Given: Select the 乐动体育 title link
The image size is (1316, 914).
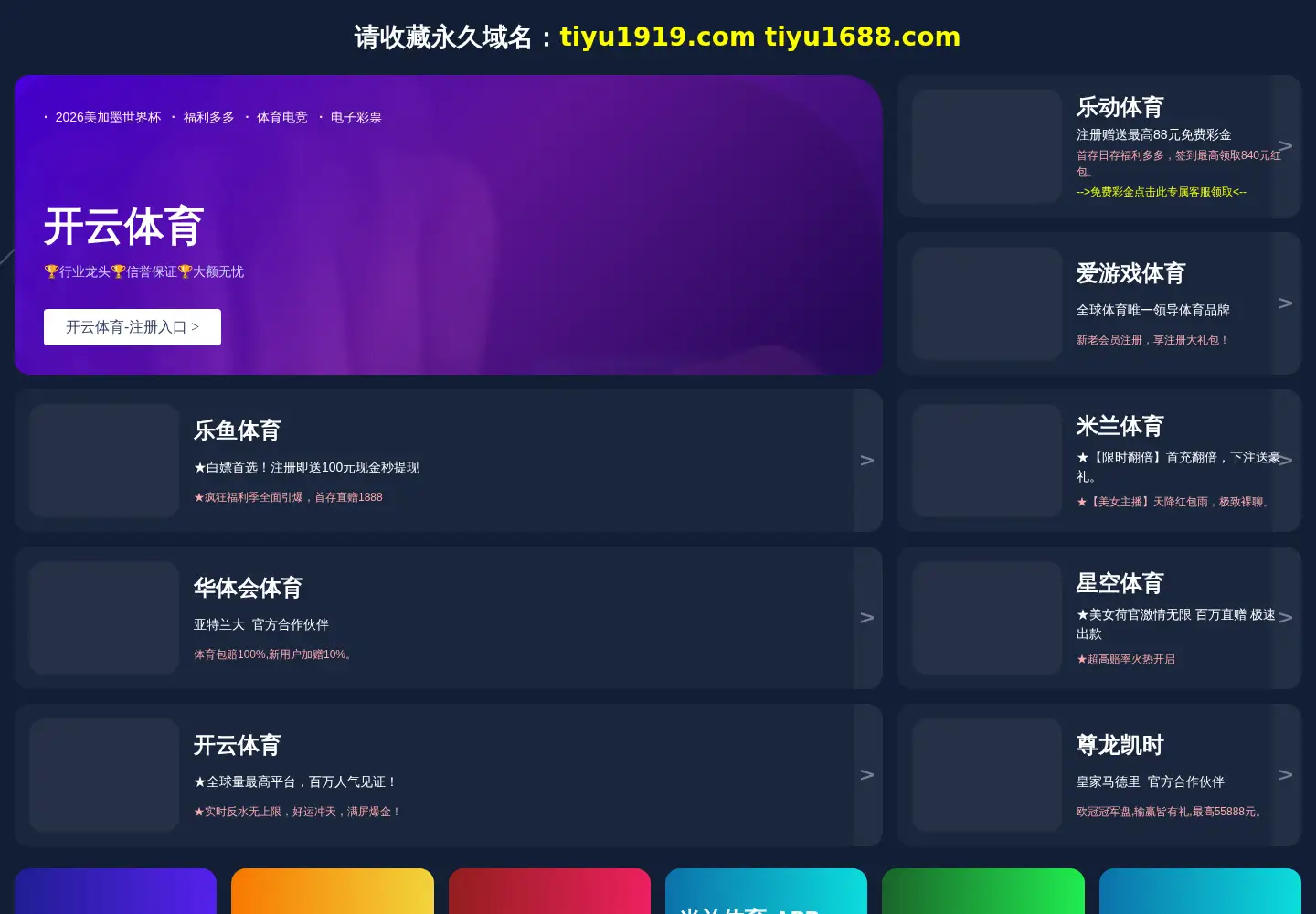Looking at the screenshot, I should pos(1120,107).
